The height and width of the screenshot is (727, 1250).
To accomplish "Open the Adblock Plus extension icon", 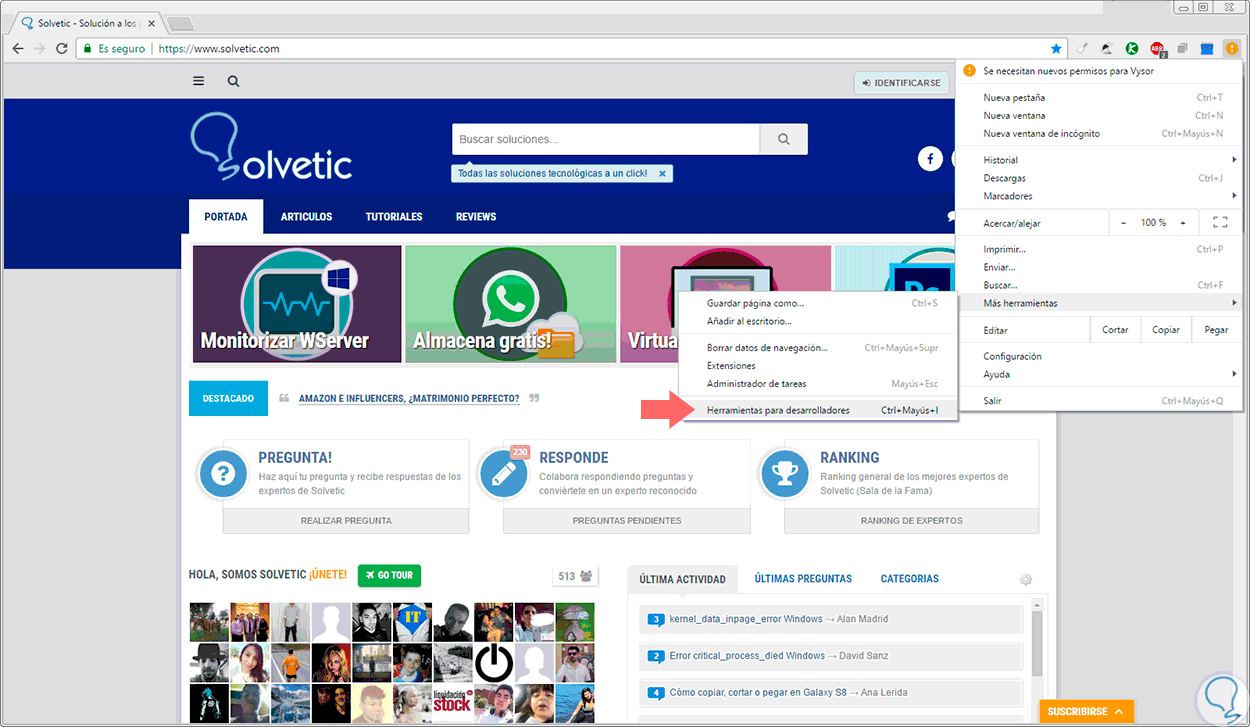I will (x=1157, y=48).
